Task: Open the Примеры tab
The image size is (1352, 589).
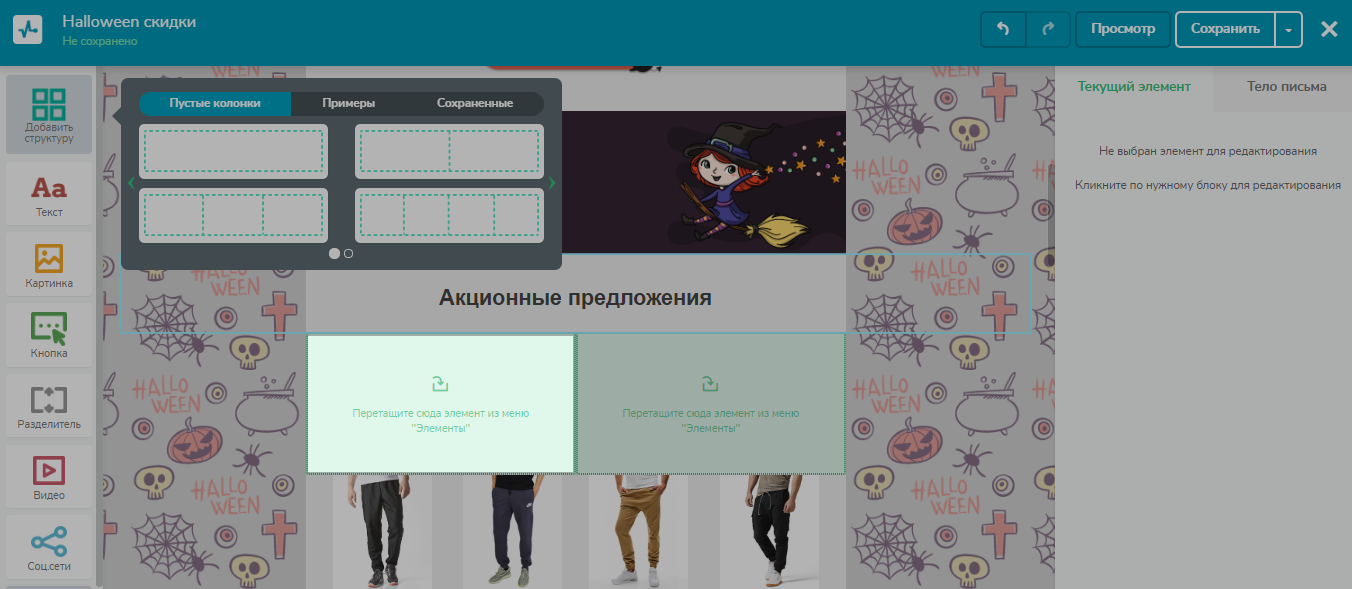Action: coord(348,103)
